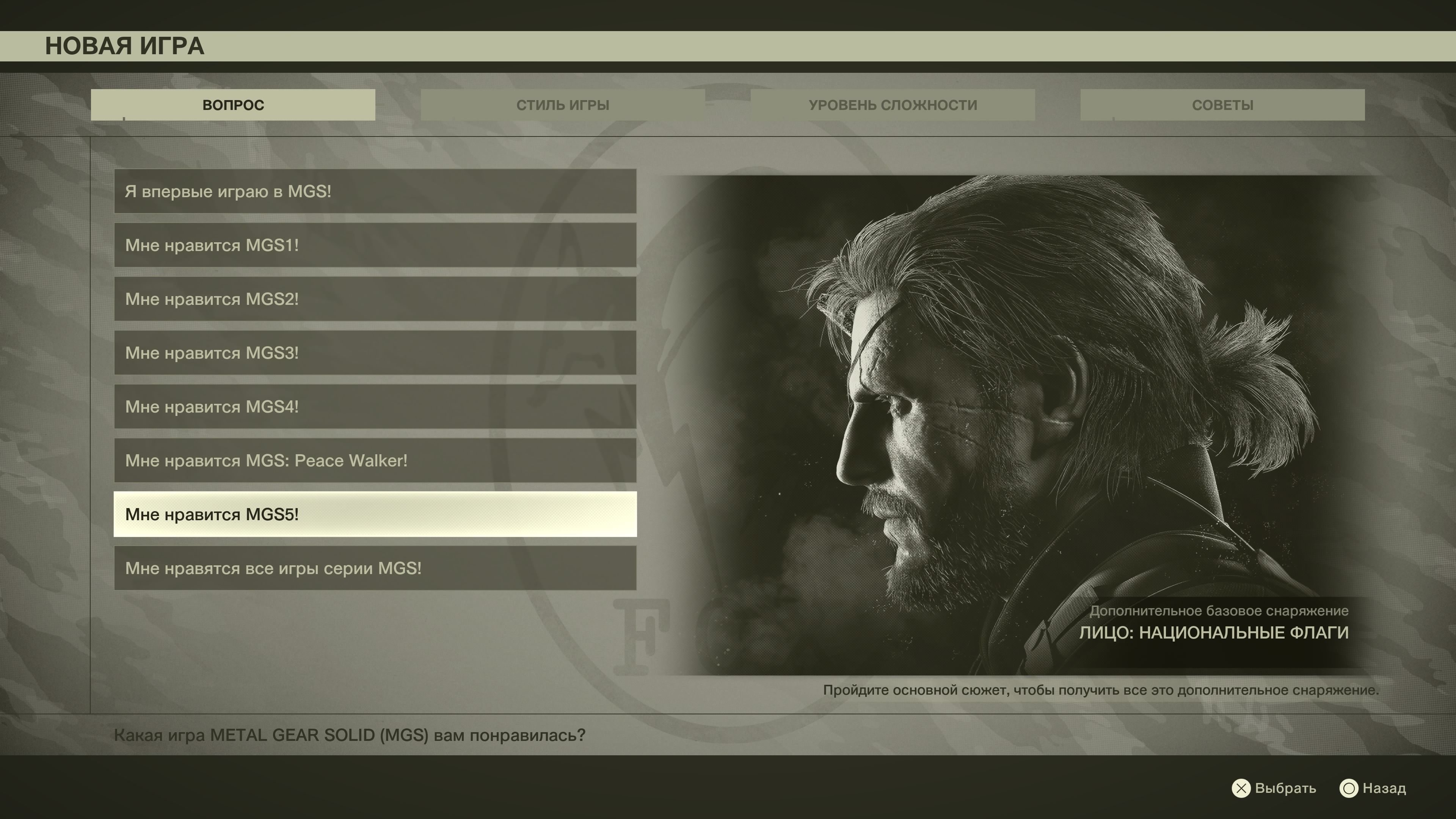1456x819 pixels.
Task: Select 'Я впервые играю в MGS!' option
Action: (375, 191)
